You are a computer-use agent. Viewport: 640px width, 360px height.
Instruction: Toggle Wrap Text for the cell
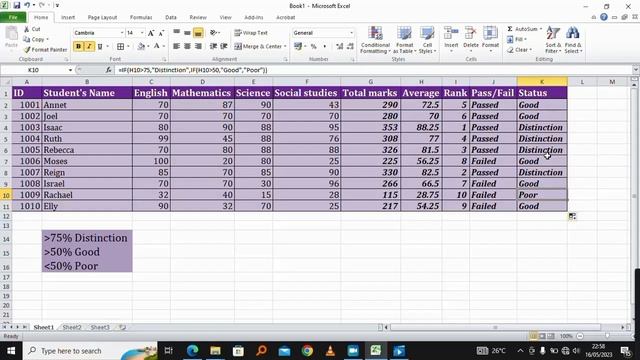click(x=251, y=33)
